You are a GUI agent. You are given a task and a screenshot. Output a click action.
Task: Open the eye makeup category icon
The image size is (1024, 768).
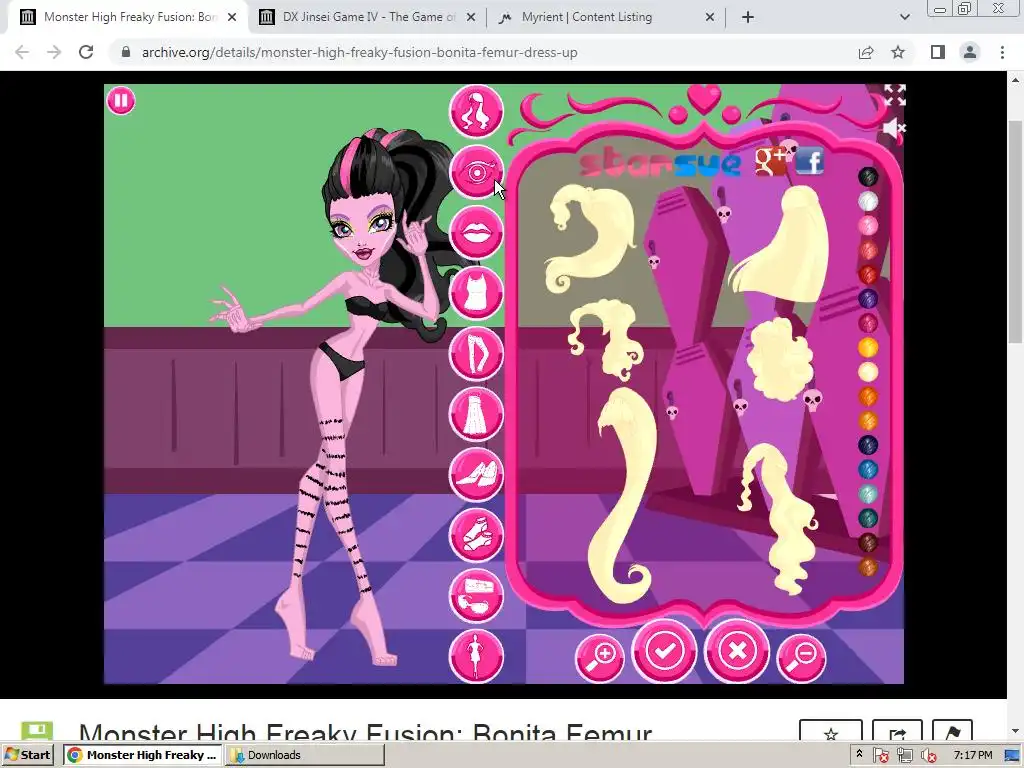[x=476, y=172]
